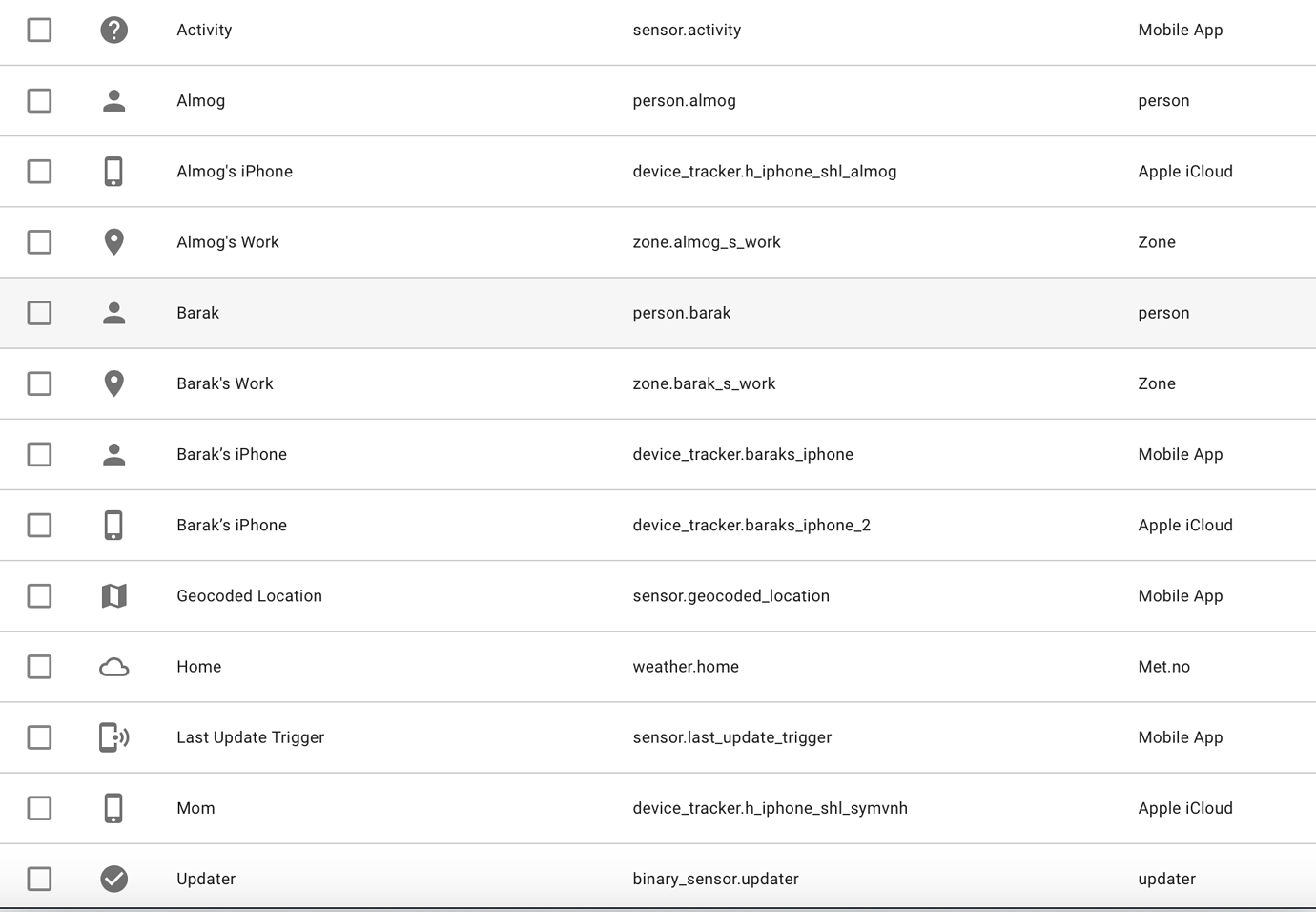Click the phone icon beside Mom
This screenshot has height=912, width=1316.
click(113, 808)
